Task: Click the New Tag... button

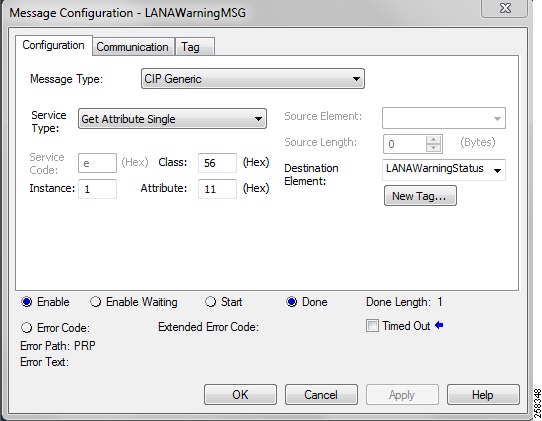Action: pos(420,196)
